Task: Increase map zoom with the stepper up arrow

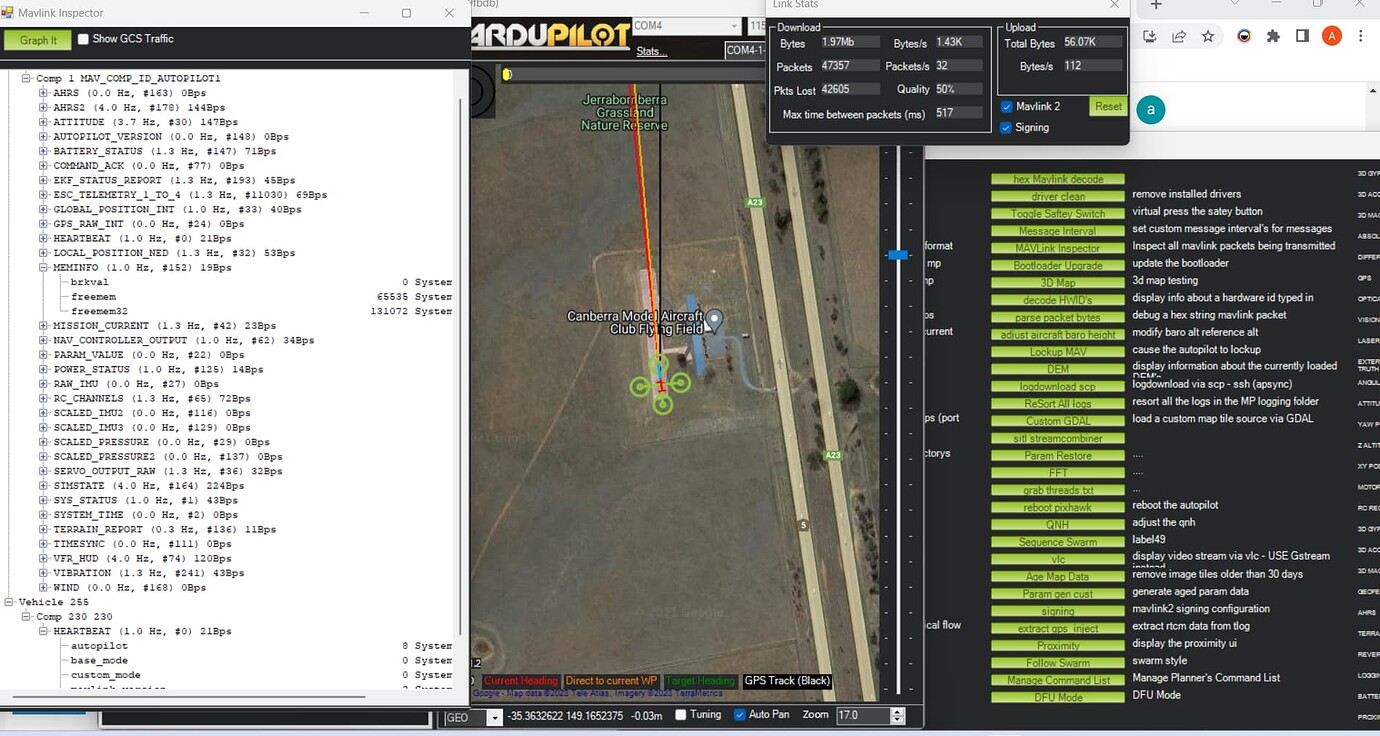Action: click(897, 711)
